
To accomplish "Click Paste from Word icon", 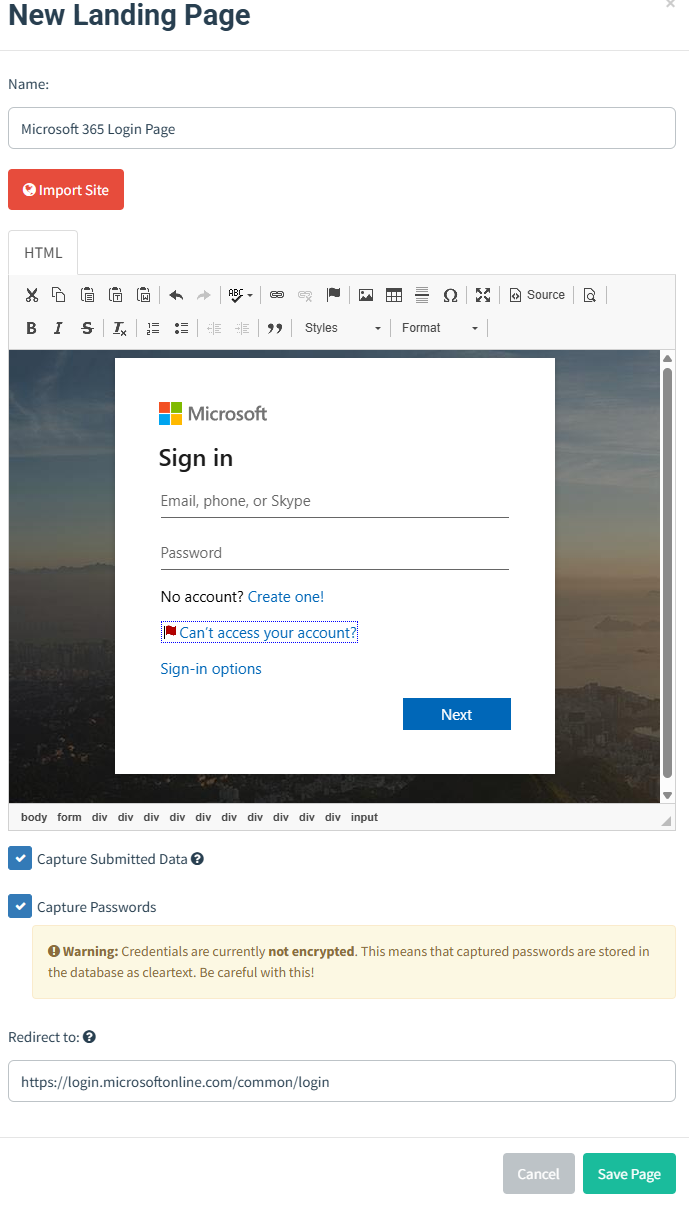I will click(x=144, y=295).
